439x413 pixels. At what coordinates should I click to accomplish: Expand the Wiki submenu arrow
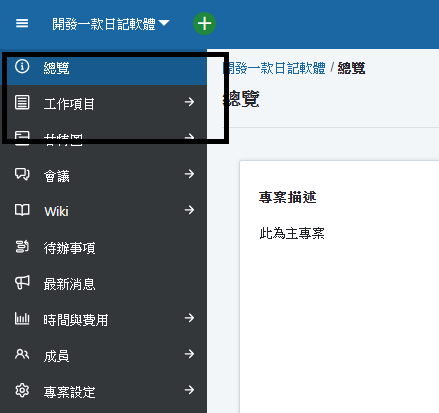[x=189, y=210]
